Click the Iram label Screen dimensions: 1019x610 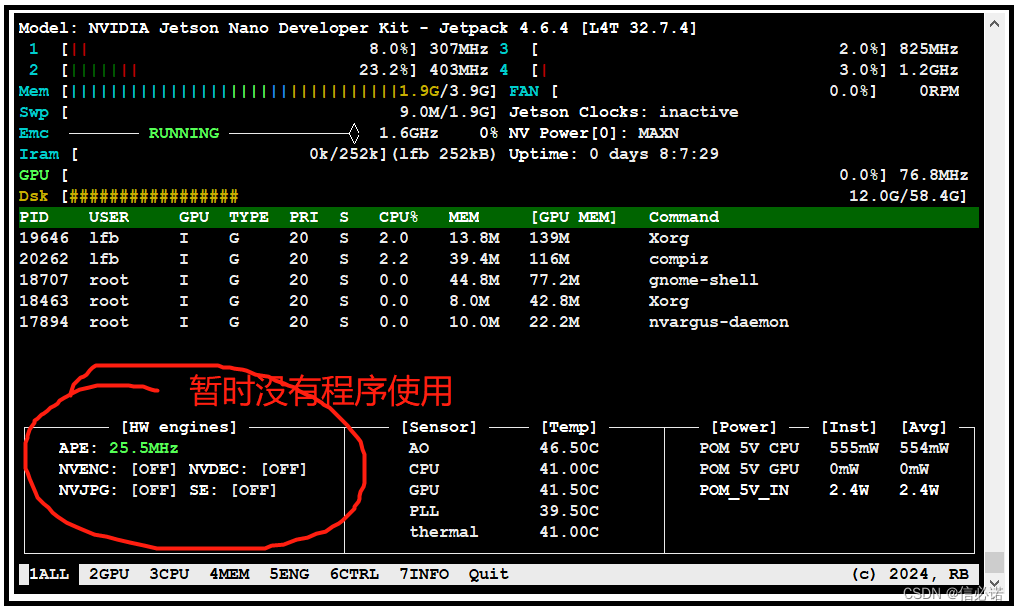(39, 155)
